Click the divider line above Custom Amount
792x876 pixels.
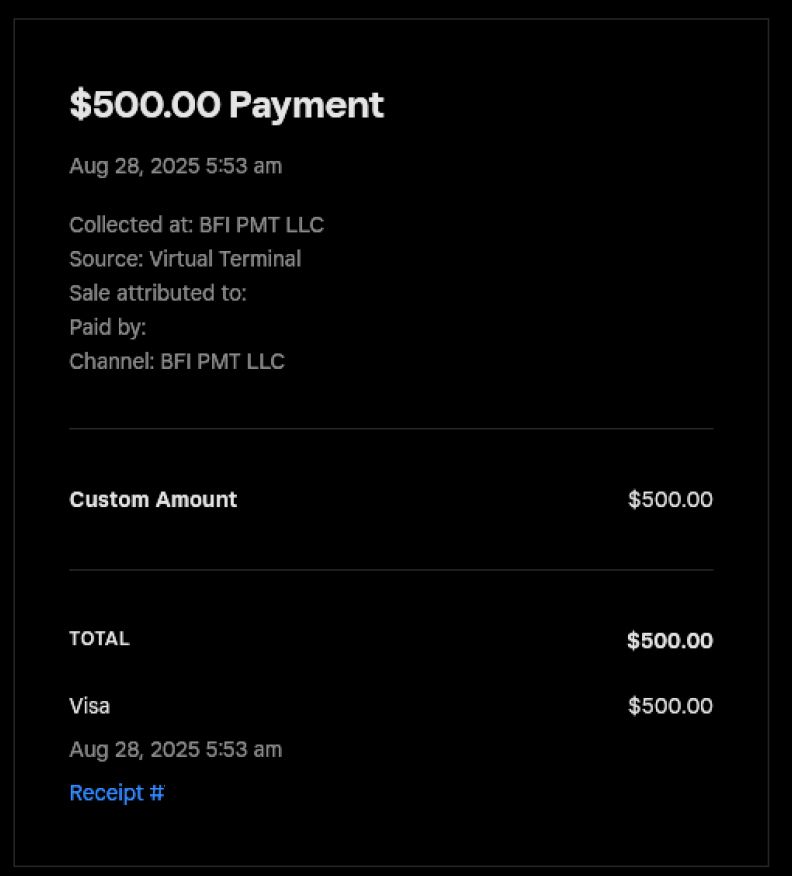coord(391,429)
